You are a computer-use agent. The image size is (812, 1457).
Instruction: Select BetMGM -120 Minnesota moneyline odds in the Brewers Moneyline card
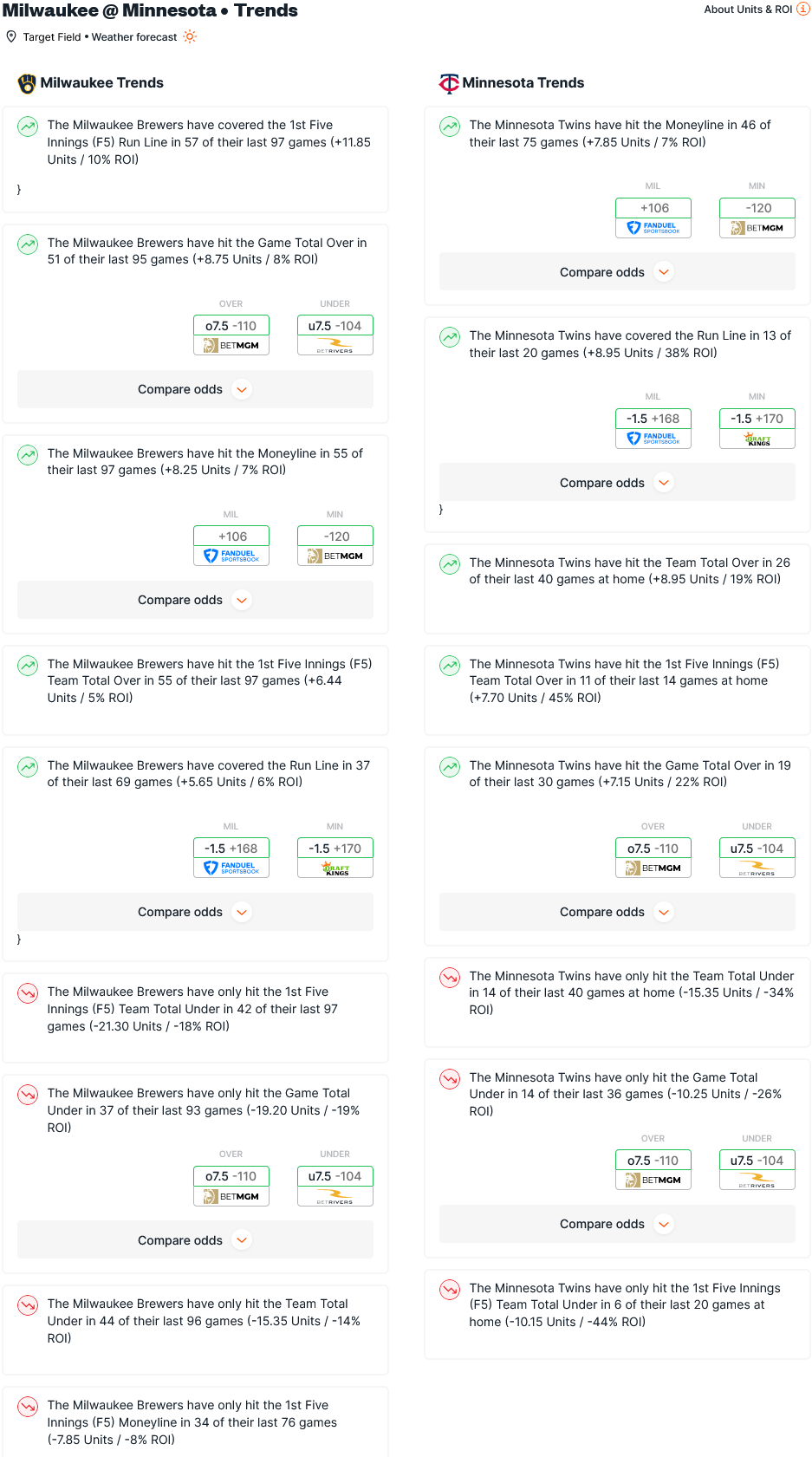tap(335, 546)
